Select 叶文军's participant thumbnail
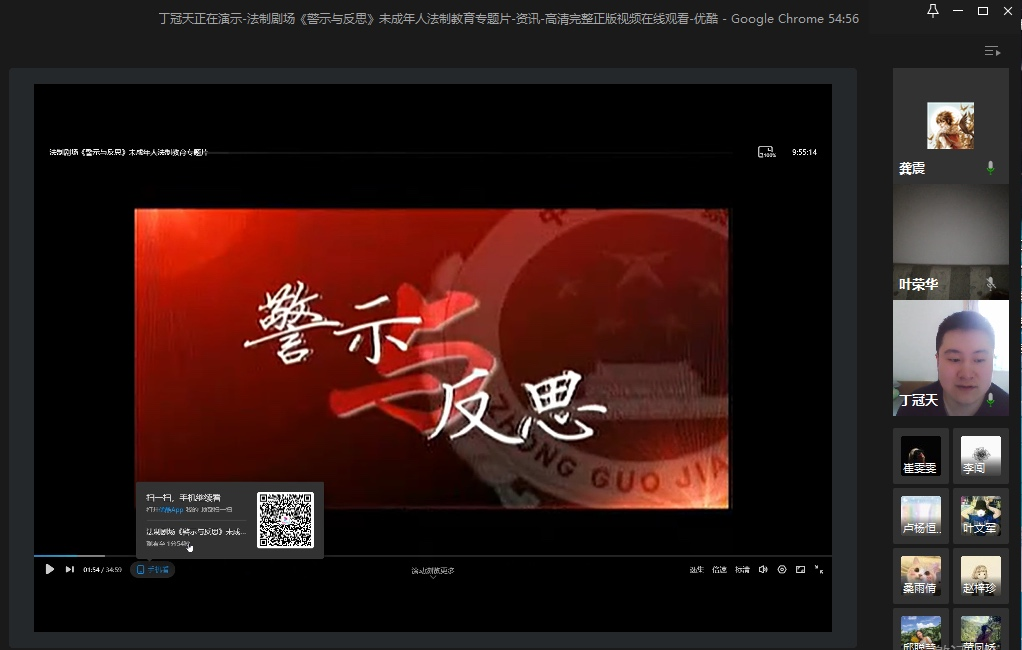Image resolution: width=1022 pixels, height=650 pixels. coord(980,516)
